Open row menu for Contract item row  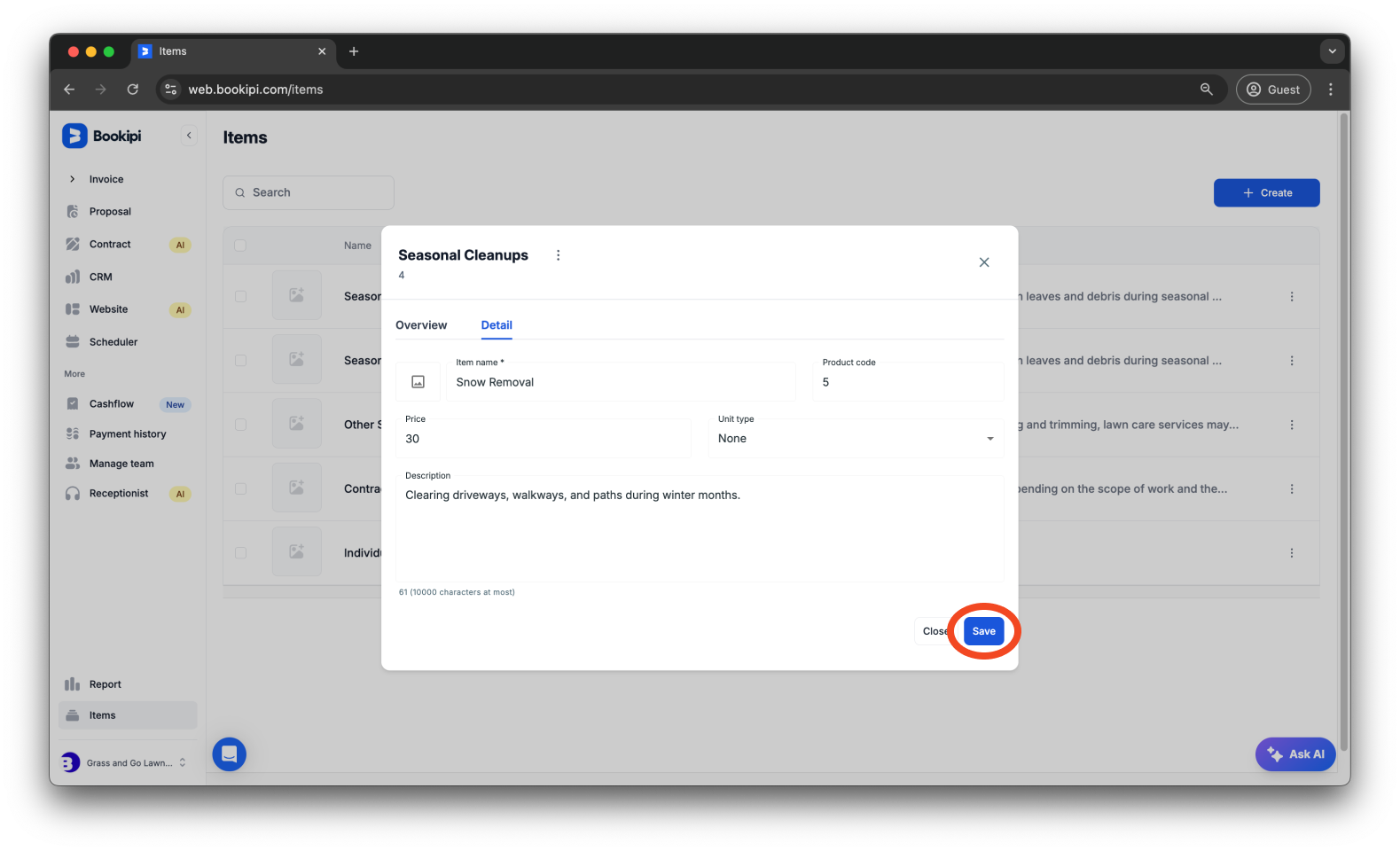point(1292,489)
